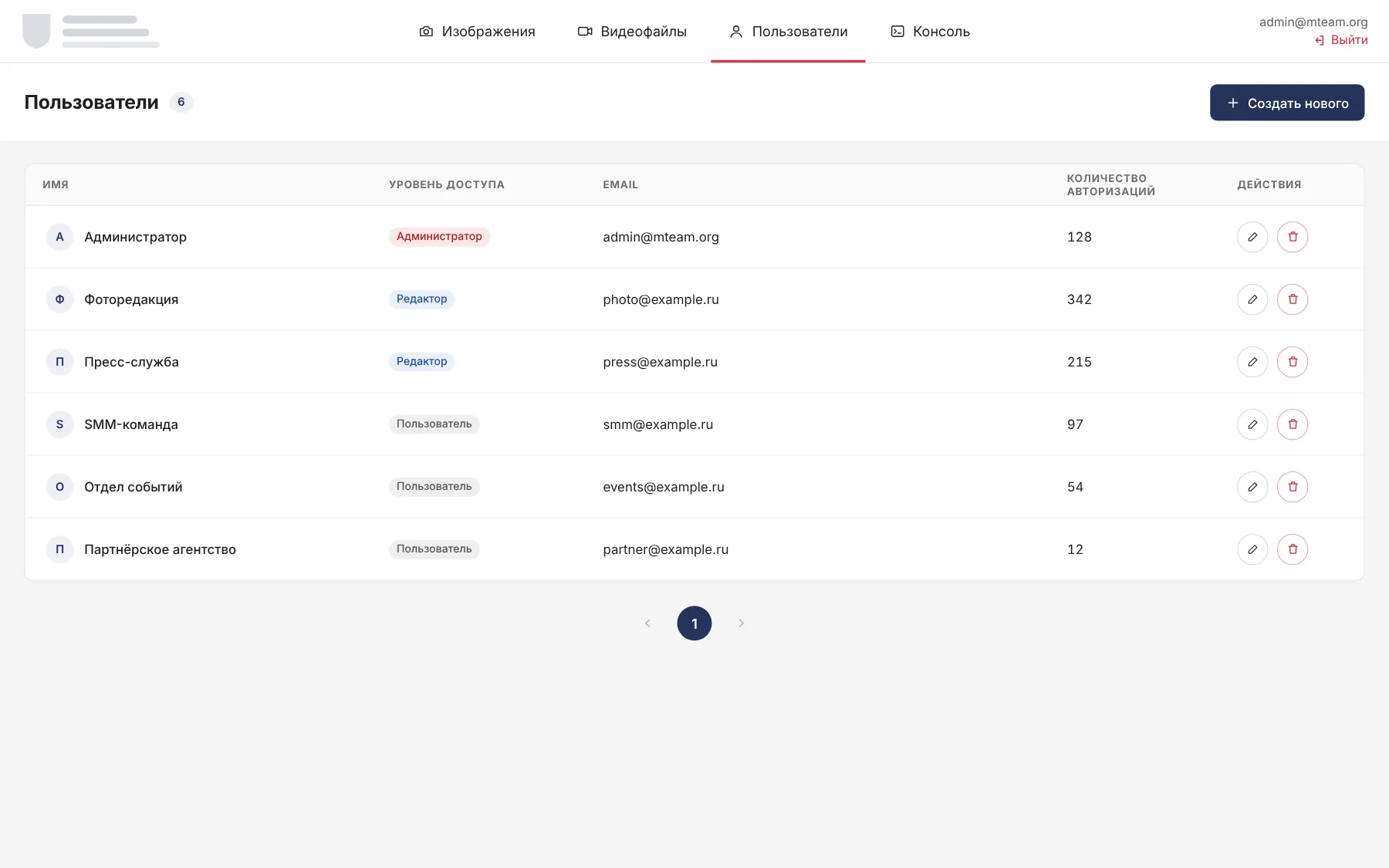Click the authorization count 342
This screenshot has width=1389, height=868.
tap(1080, 299)
